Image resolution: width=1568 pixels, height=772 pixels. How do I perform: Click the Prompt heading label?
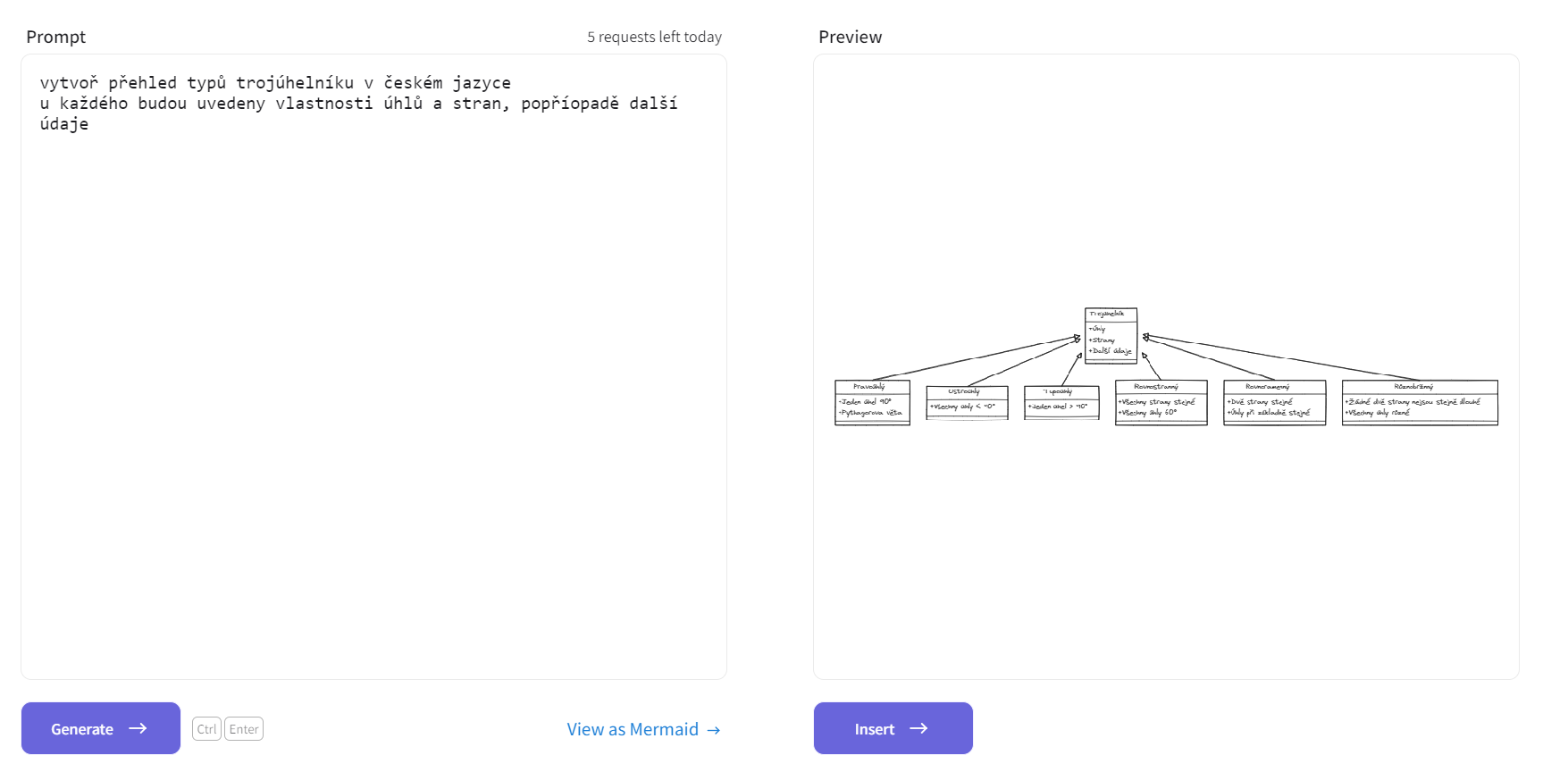coord(55,37)
